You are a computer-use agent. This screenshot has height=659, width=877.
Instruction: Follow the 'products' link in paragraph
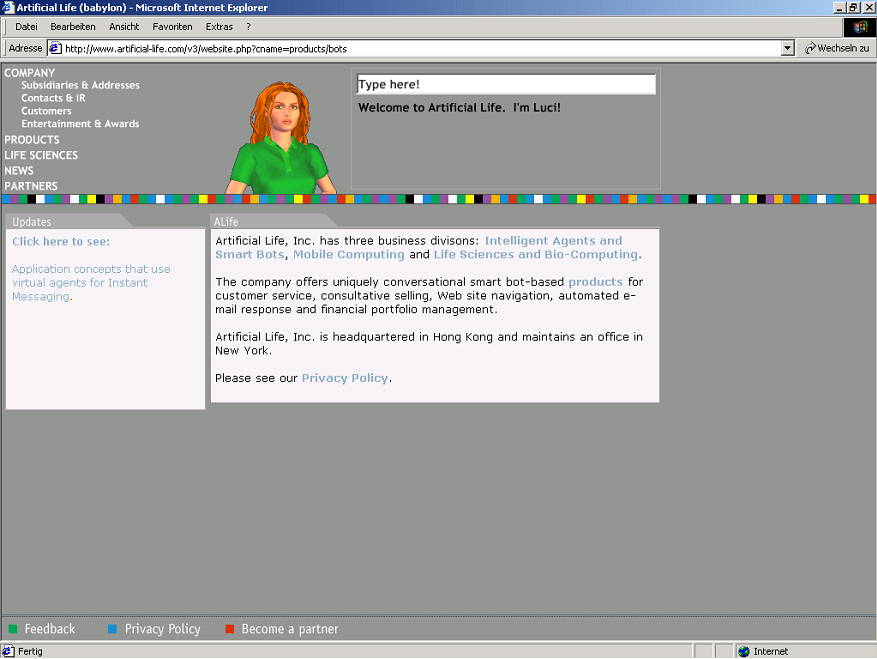point(596,282)
